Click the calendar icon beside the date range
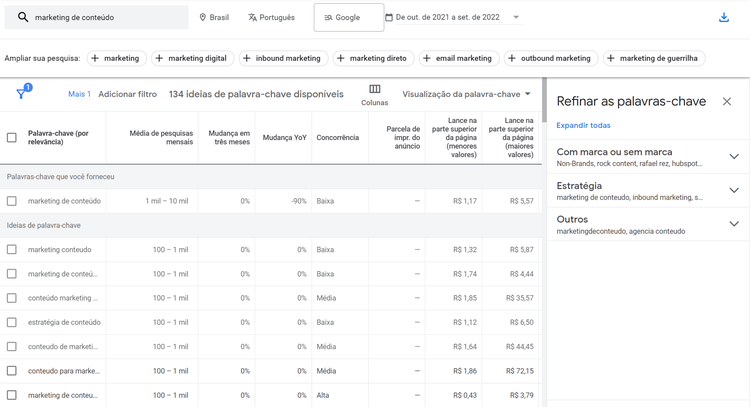 tap(389, 17)
